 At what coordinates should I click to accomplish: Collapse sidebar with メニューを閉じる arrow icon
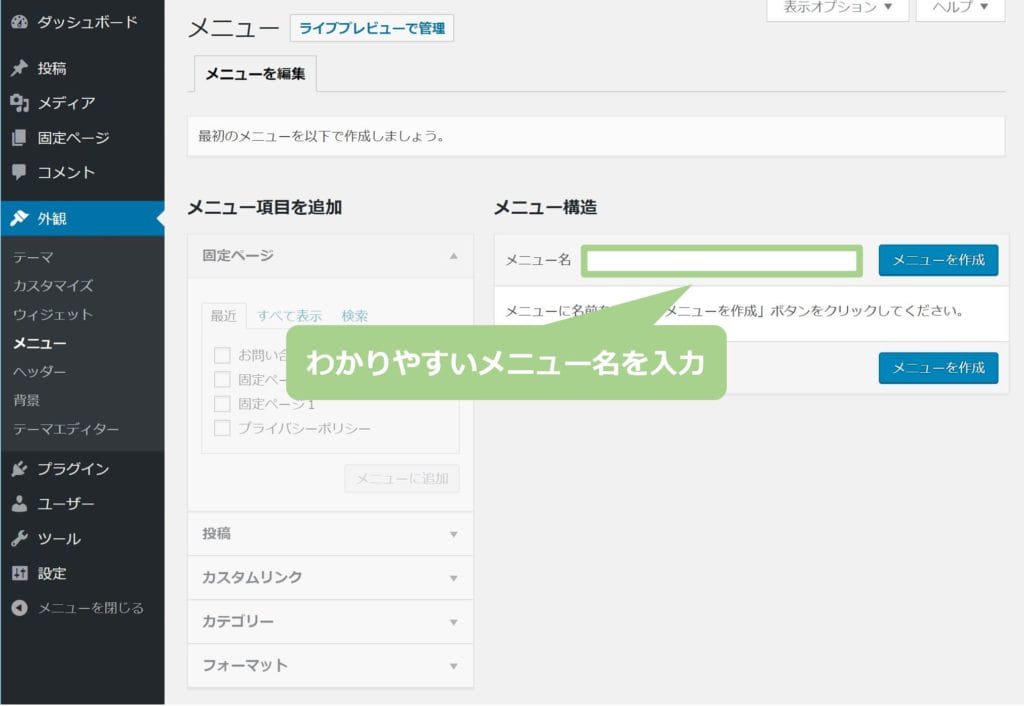(19, 608)
